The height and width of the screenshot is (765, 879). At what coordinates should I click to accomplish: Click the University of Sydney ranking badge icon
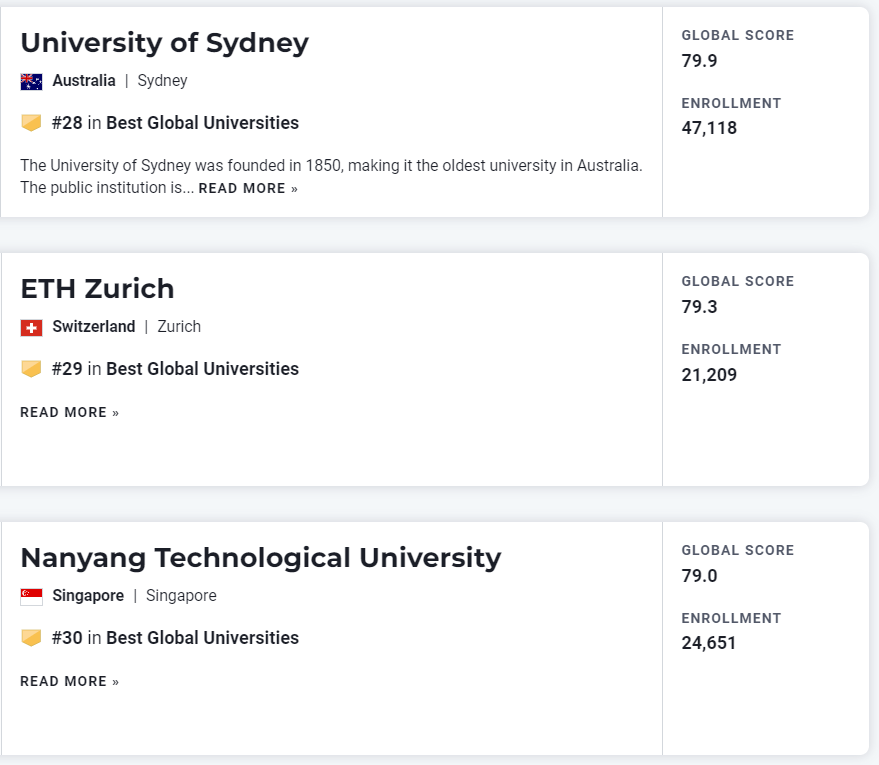point(31,123)
